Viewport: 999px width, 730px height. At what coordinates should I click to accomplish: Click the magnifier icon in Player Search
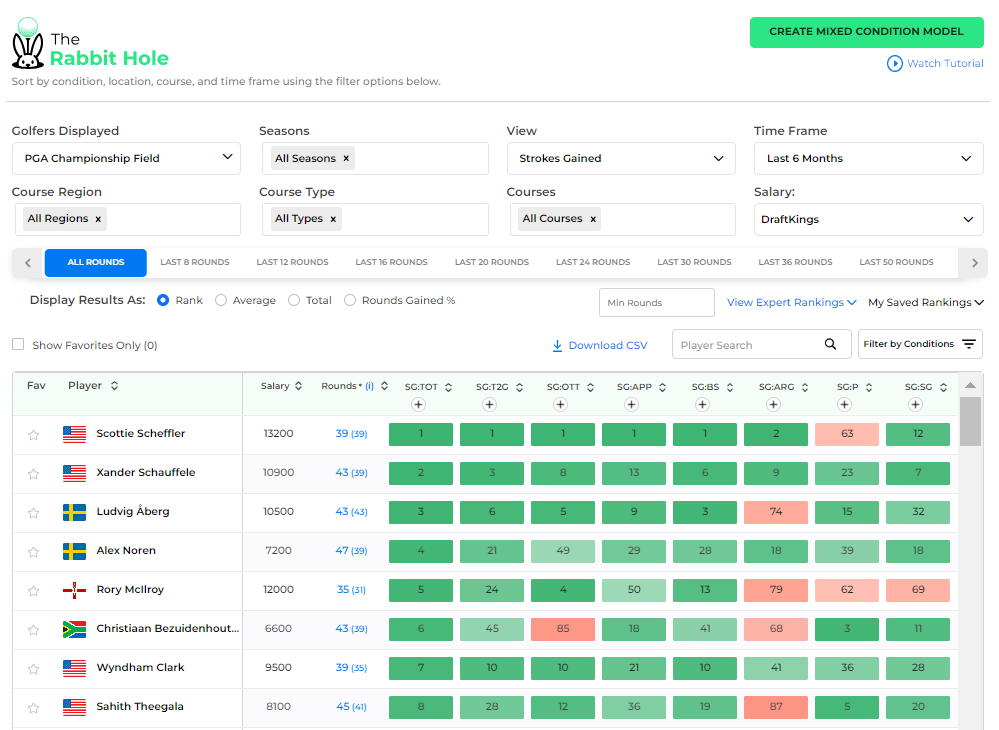830,344
